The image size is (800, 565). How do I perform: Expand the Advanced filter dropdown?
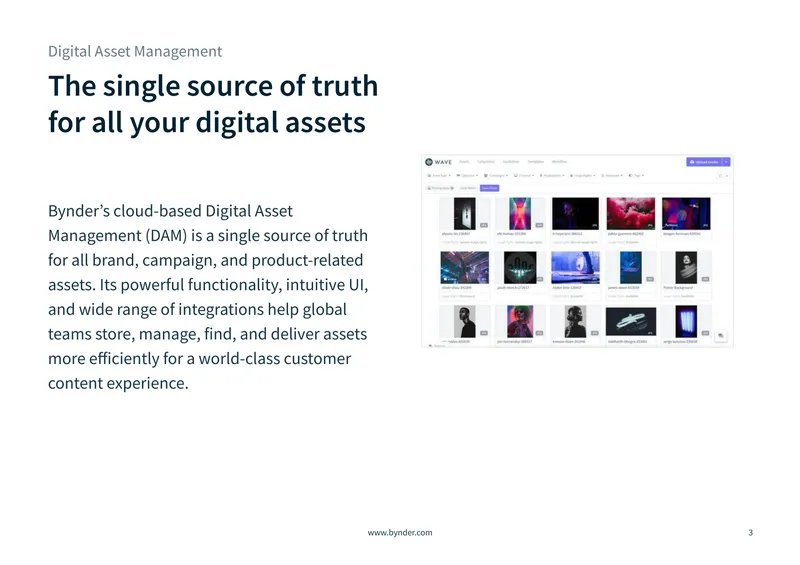point(612,176)
